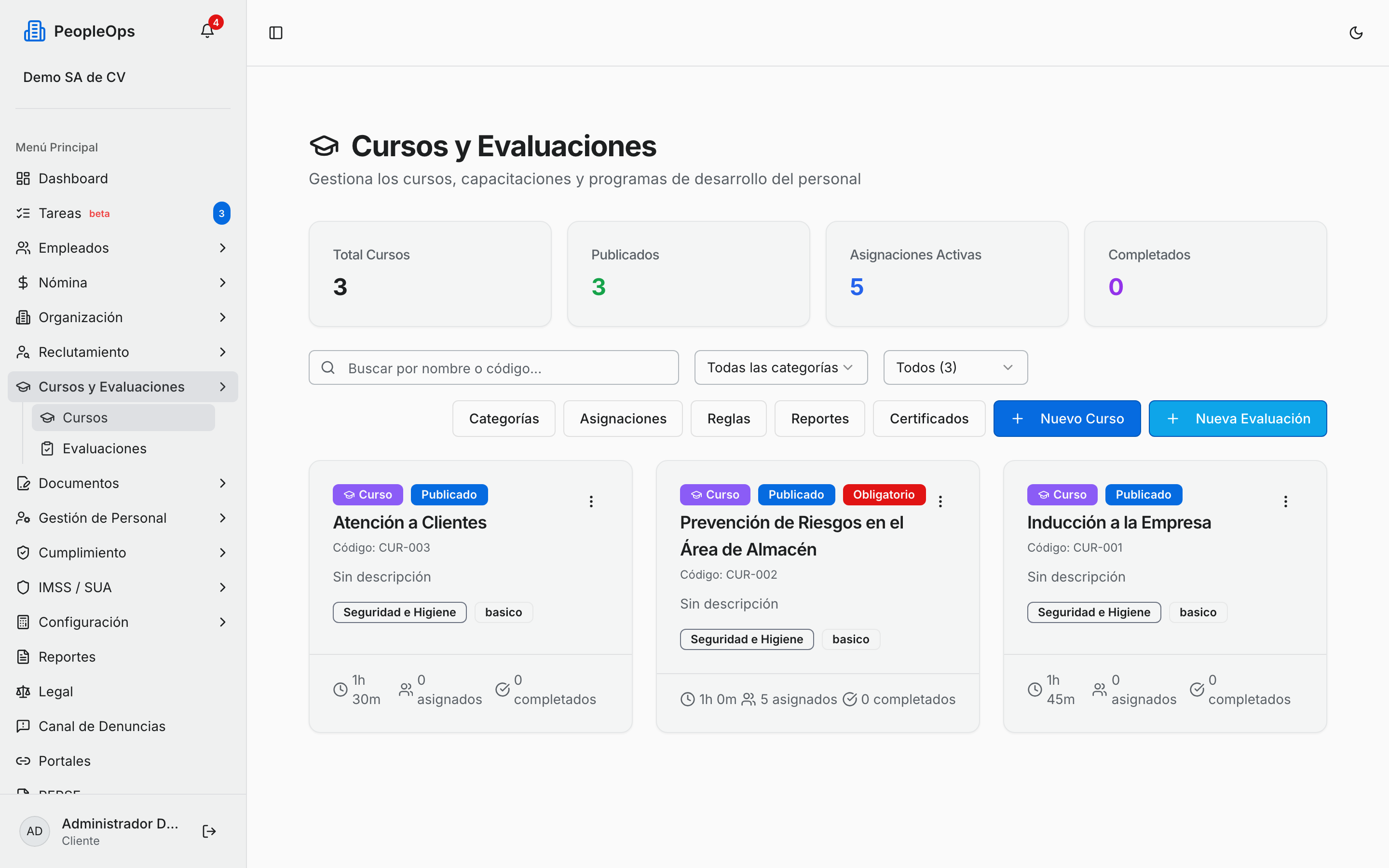1389x868 pixels.
Task: Click the Dashboard grid icon
Action: (x=23, y=178)
